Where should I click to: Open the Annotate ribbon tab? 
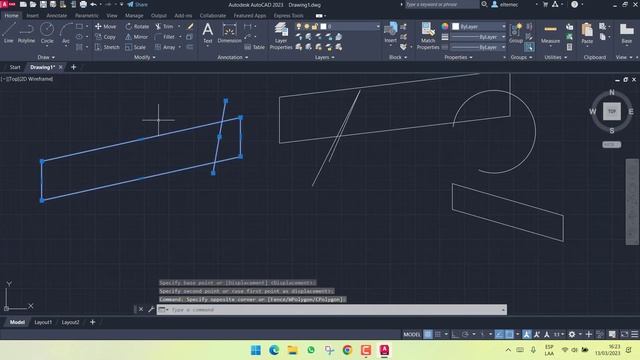click(56, 16)
